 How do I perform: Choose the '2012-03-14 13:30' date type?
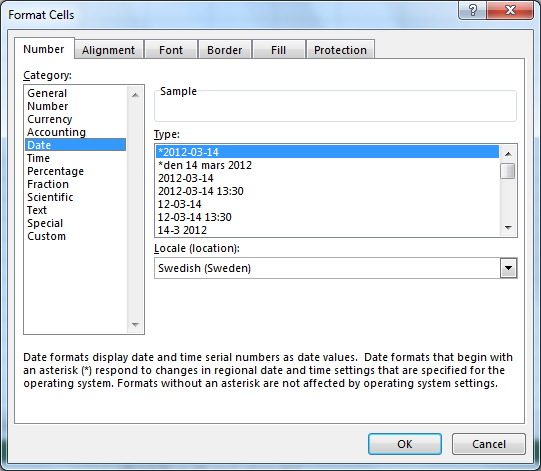(x=200, y=191)
